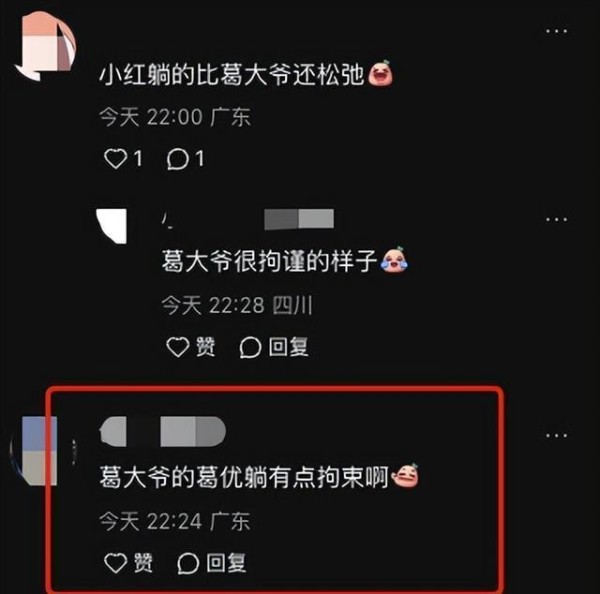600x594 pixels.
Task: Tap reply bubble on the 22:28 comment
Action: [x=250, y=348]
